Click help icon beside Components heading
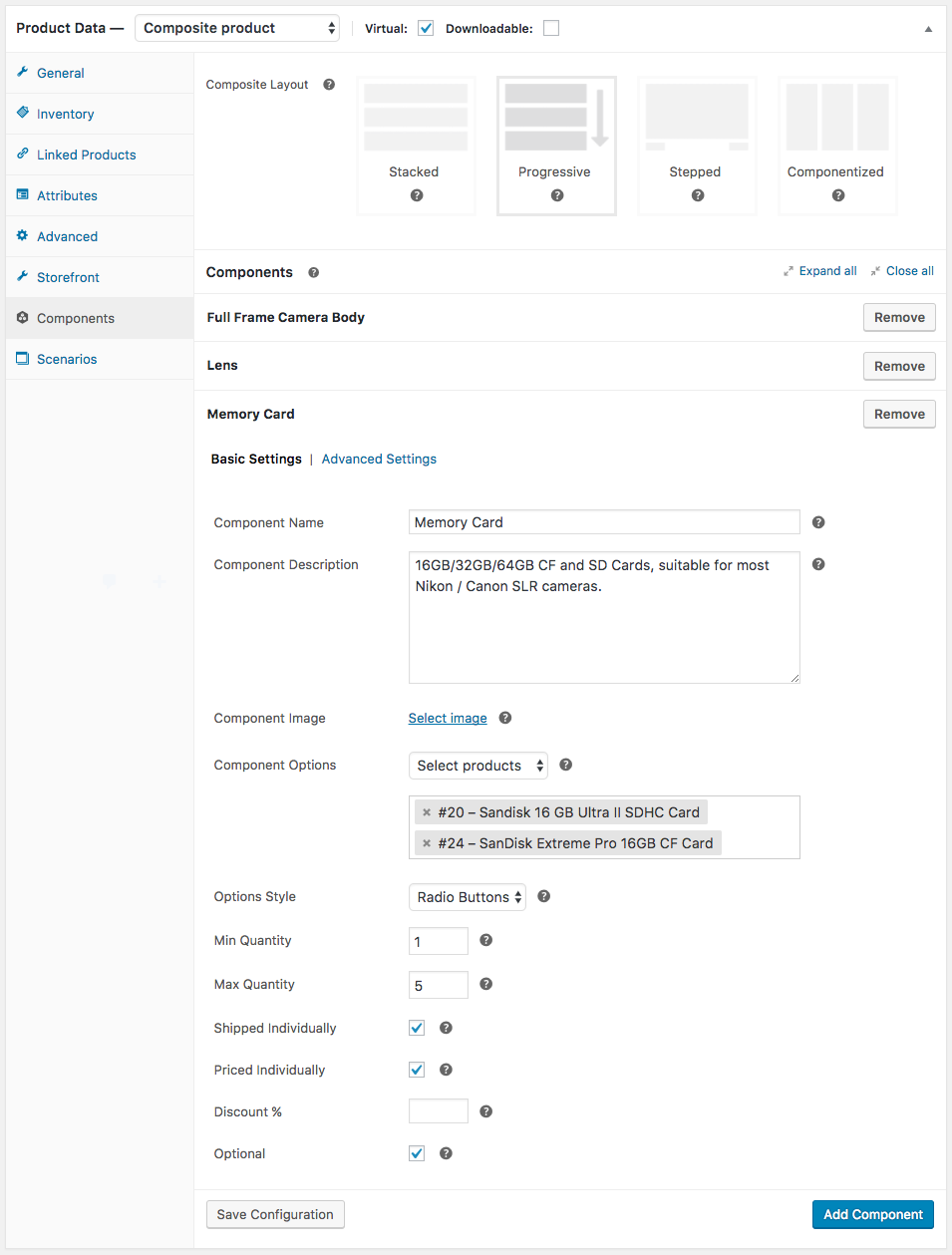The height and width of the screenshot is (1255, 952). pyautogui.click(x=313, y=272)
